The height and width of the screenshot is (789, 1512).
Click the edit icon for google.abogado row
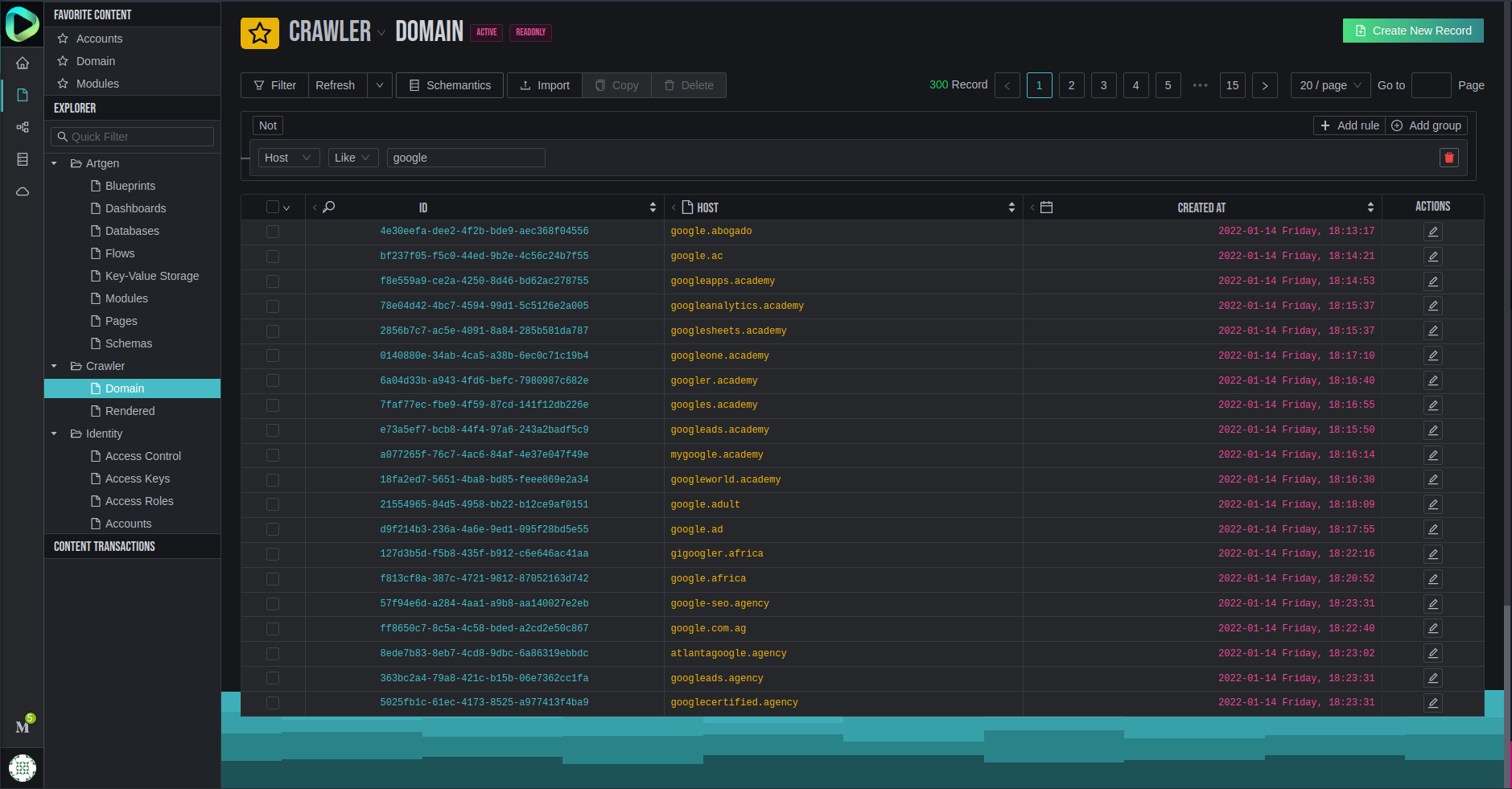point(1432,232)
